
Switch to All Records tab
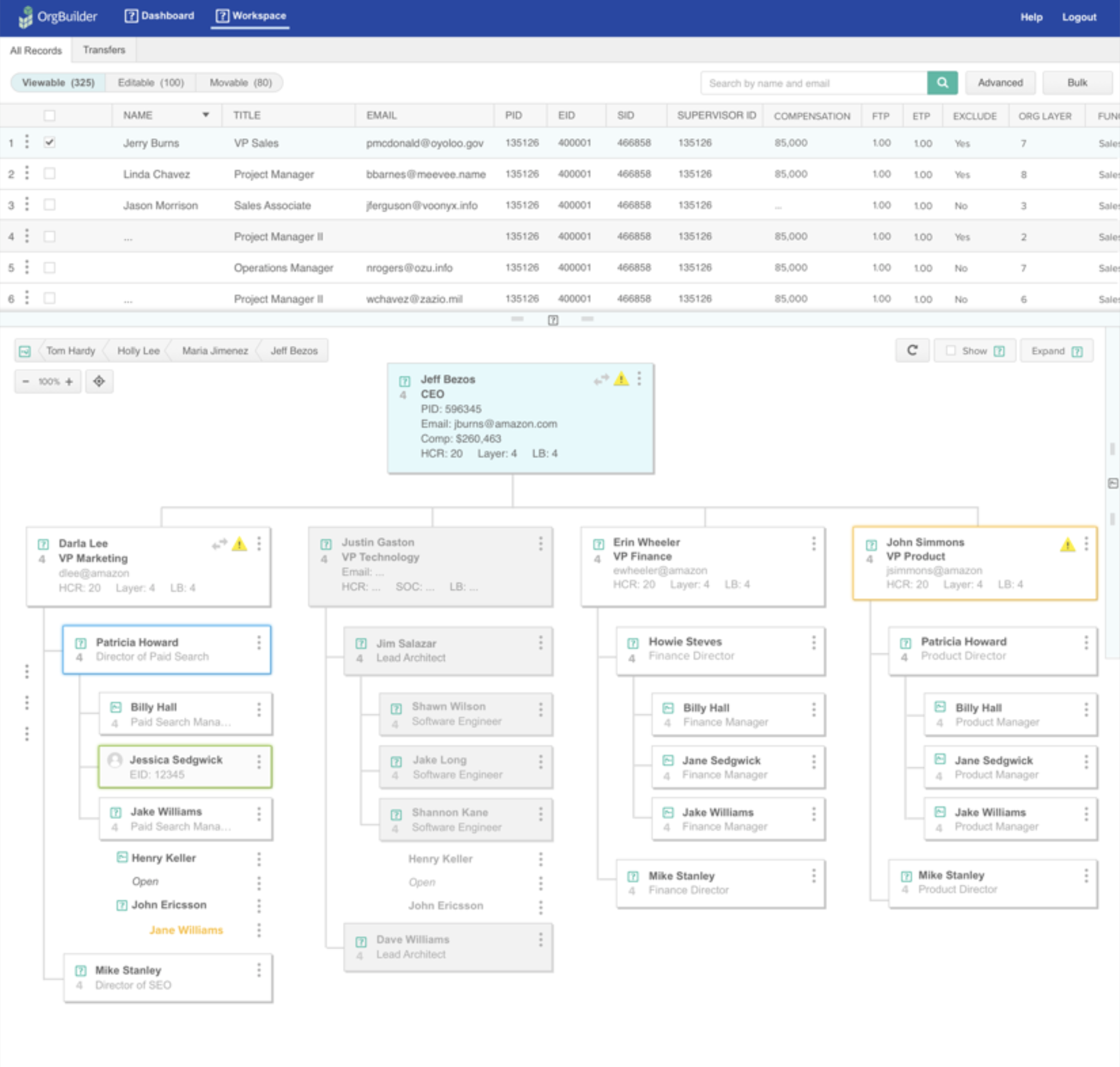pos(36,50)
